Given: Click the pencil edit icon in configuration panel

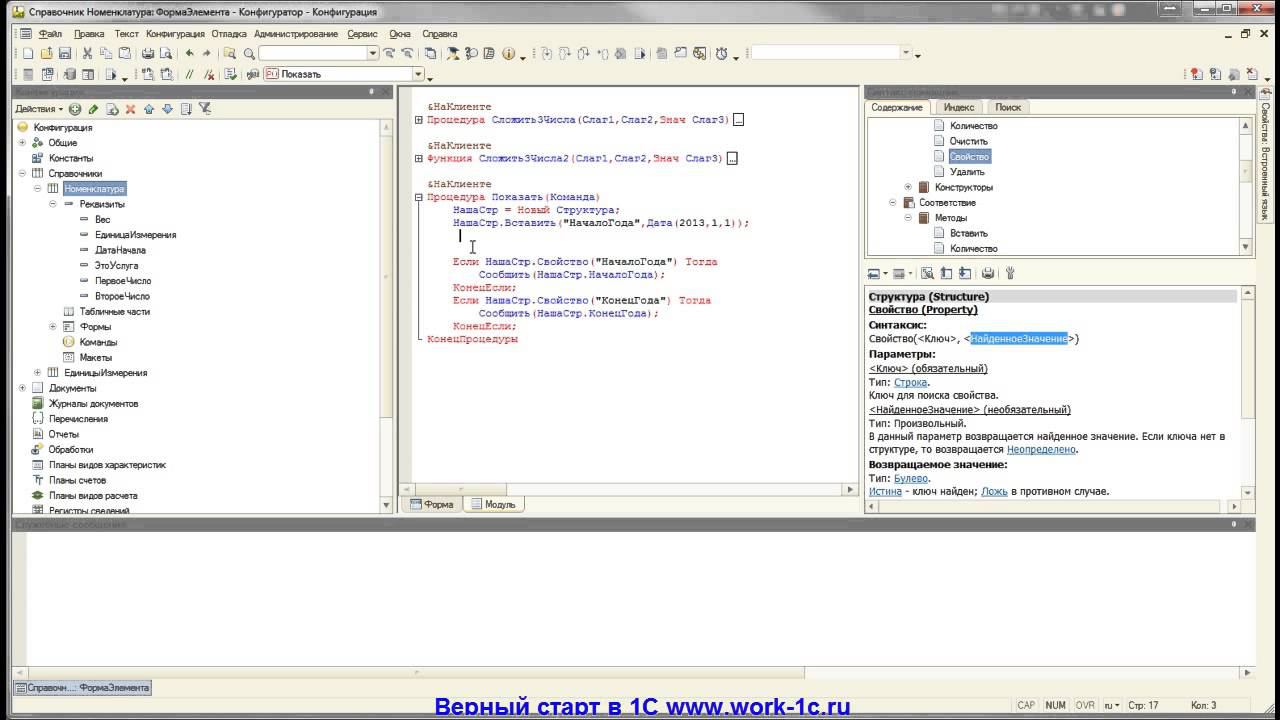Looking at the screenshot, I should [x=94, y=109].
